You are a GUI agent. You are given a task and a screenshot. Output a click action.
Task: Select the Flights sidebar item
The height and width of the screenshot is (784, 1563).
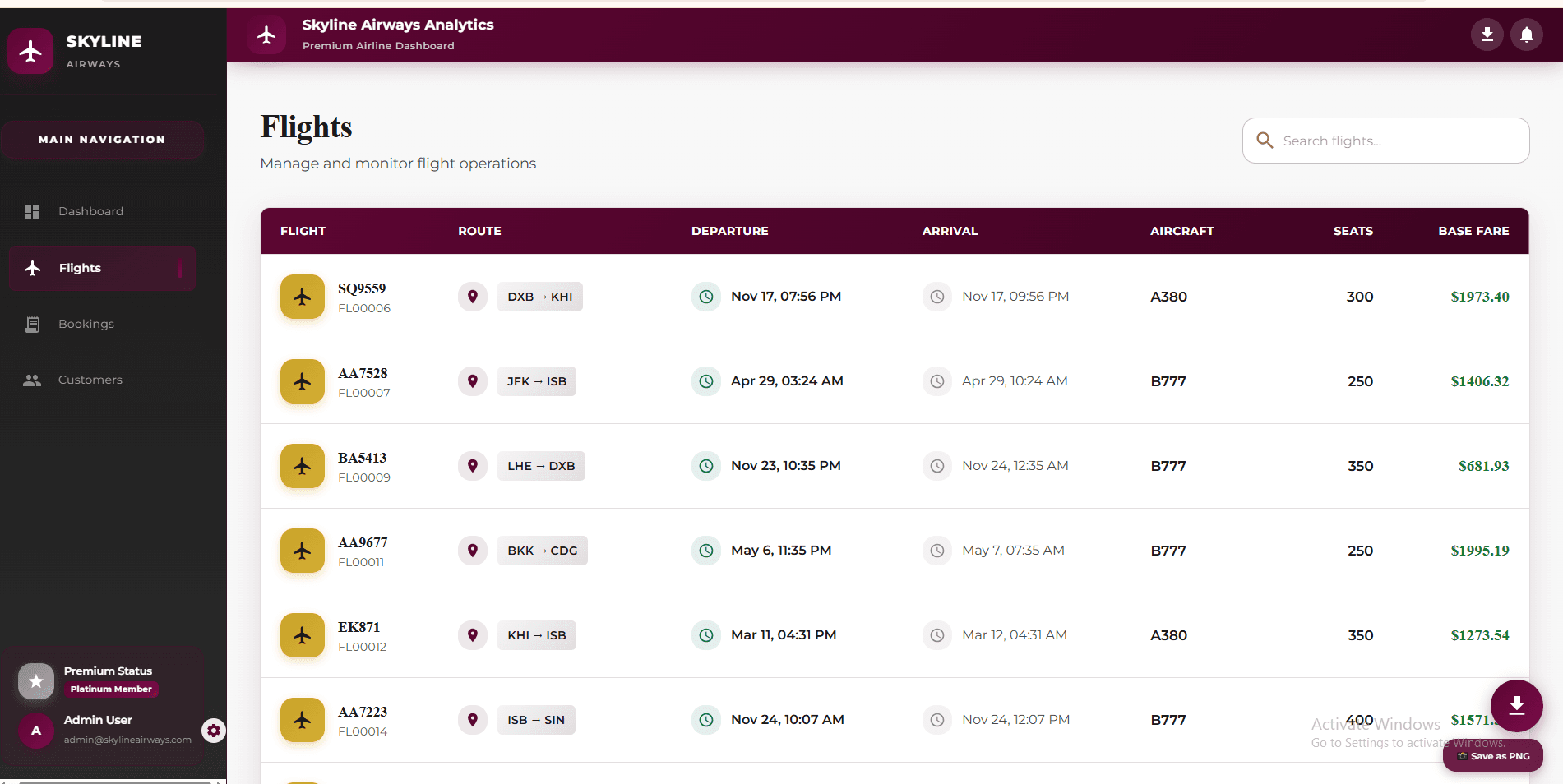[79, 268]
